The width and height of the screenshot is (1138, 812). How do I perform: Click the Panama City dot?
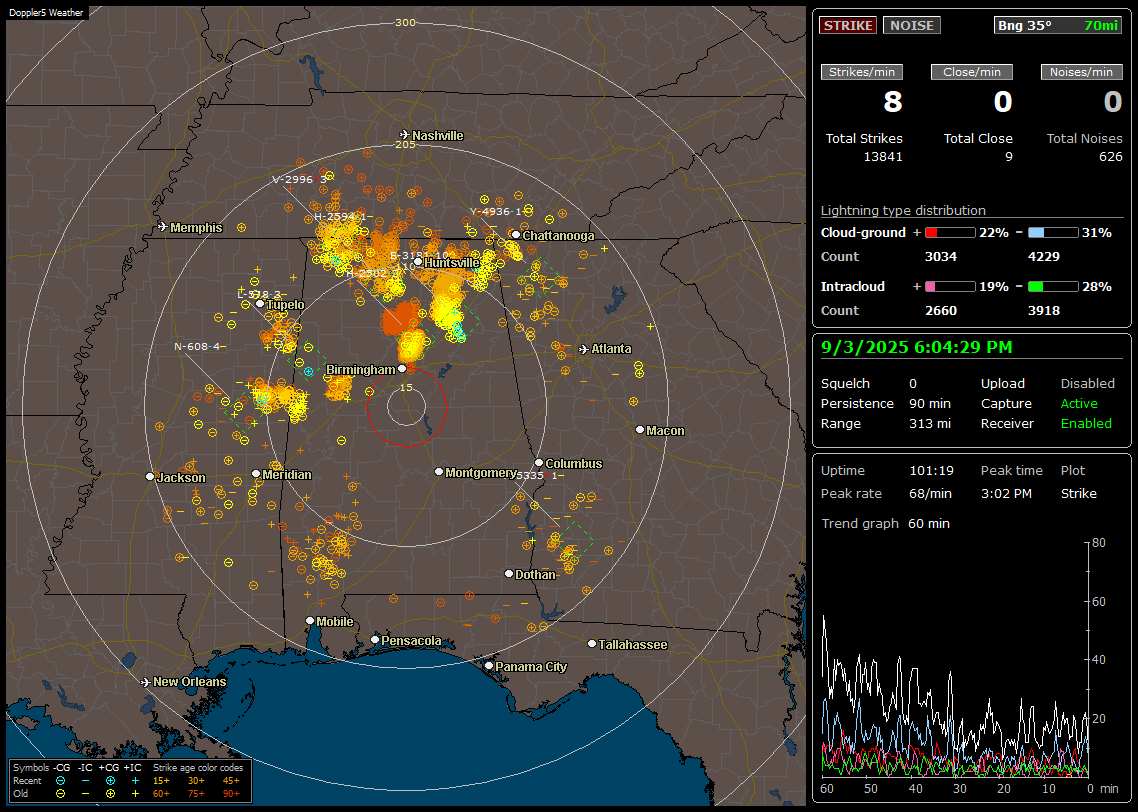[x=488, y=665]
